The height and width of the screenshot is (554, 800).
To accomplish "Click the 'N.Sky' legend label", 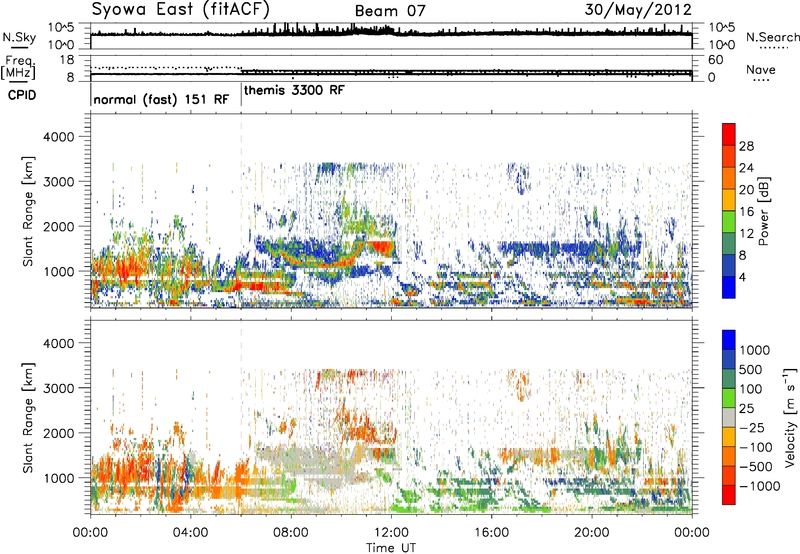I will click(19, 38).
